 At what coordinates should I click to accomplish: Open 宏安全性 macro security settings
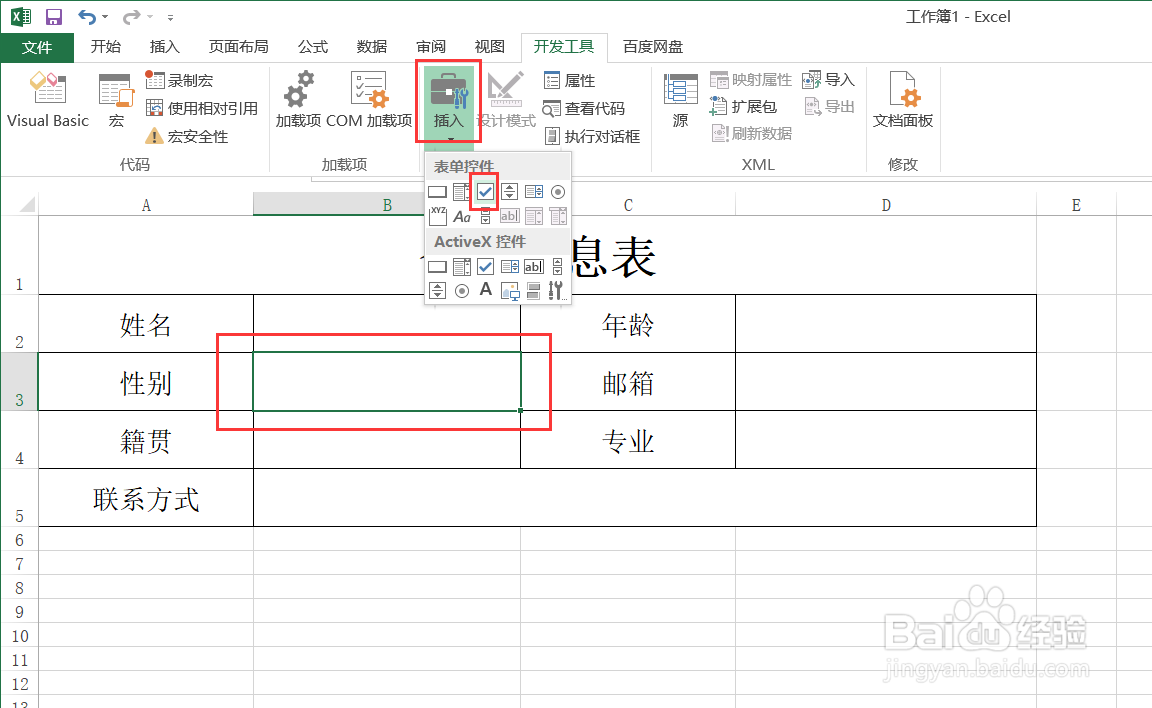[x=187, y=136]
